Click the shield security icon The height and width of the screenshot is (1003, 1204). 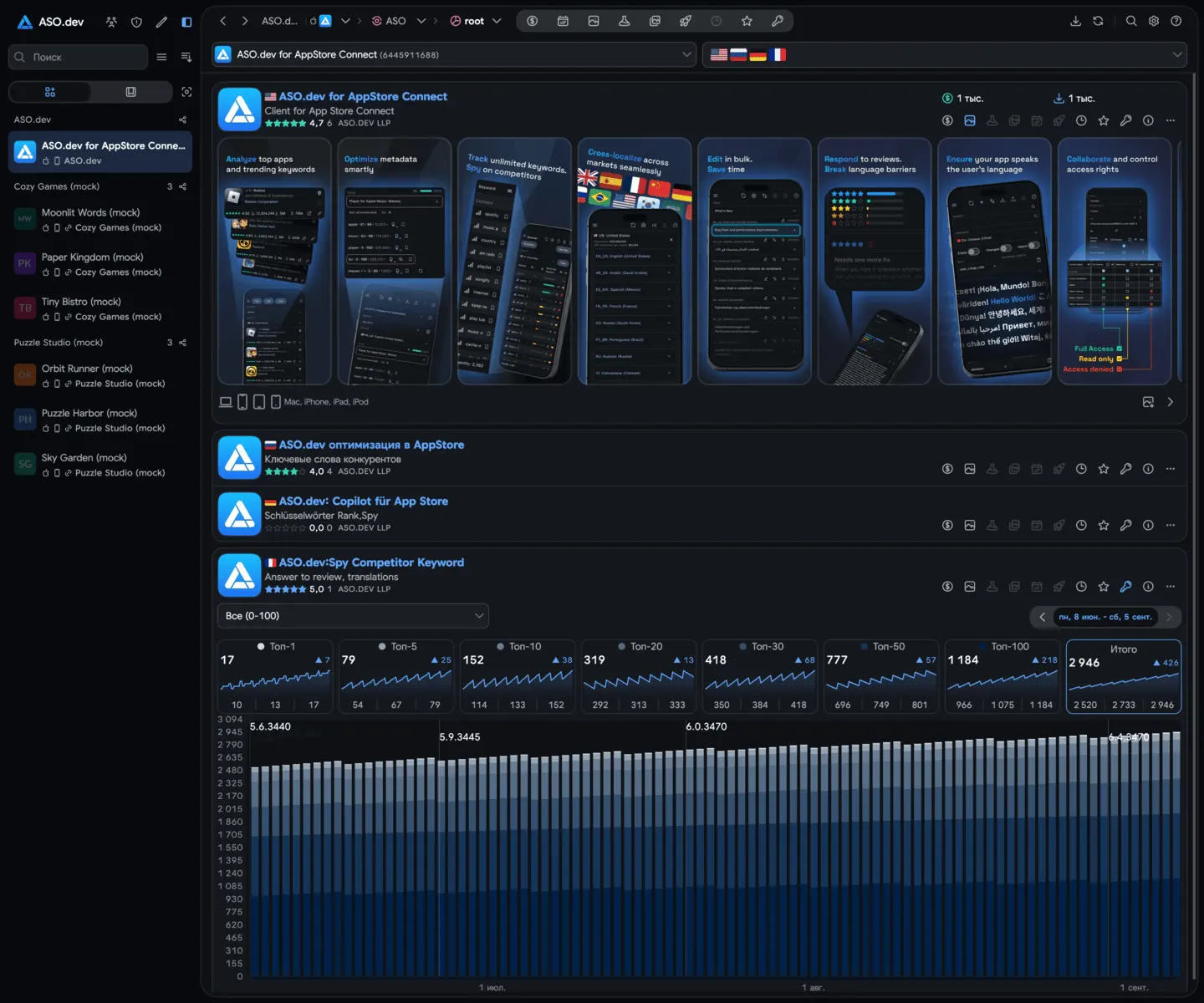tap(136, 22)
